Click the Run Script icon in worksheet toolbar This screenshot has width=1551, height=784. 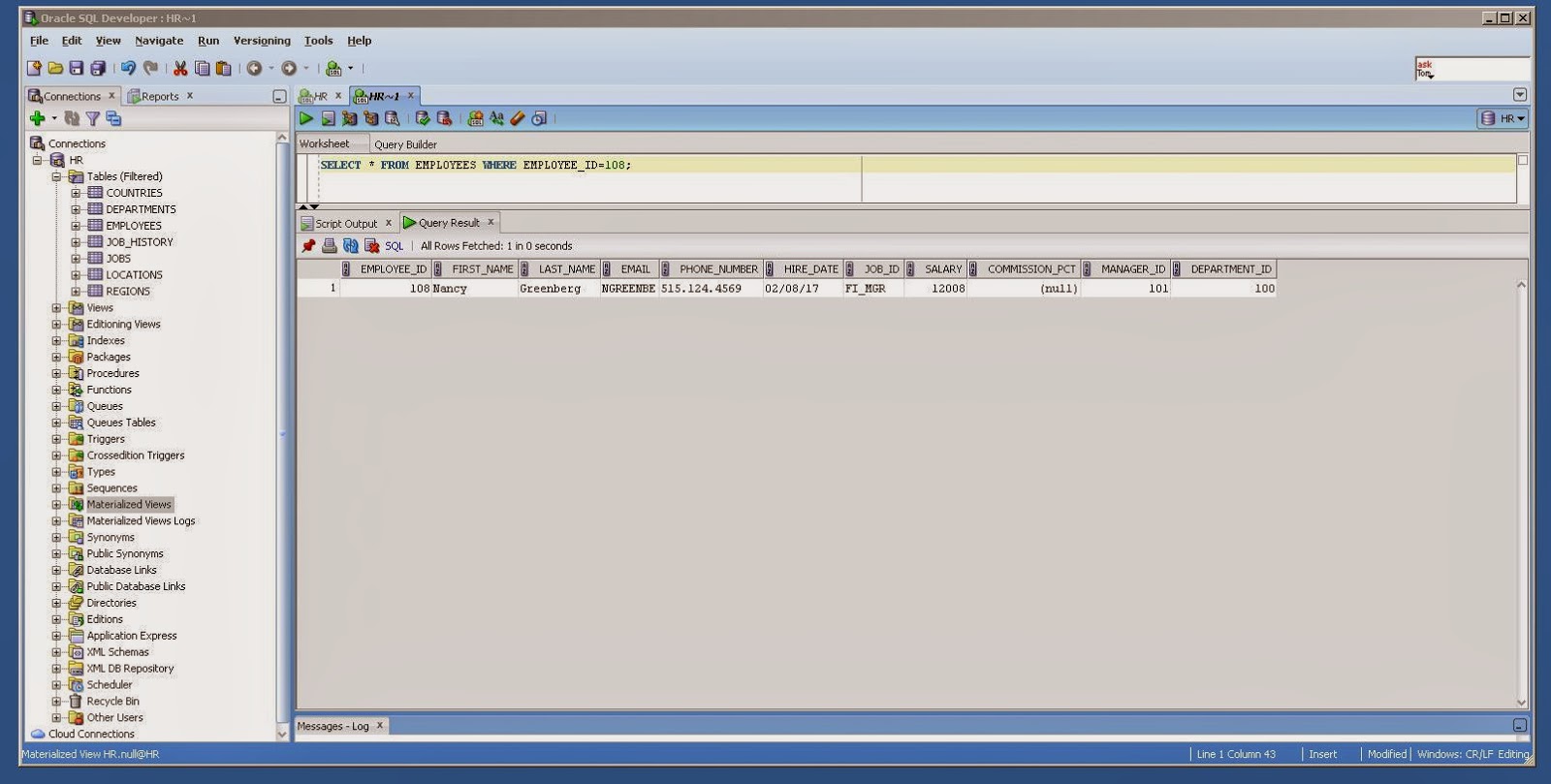[329, 118]
